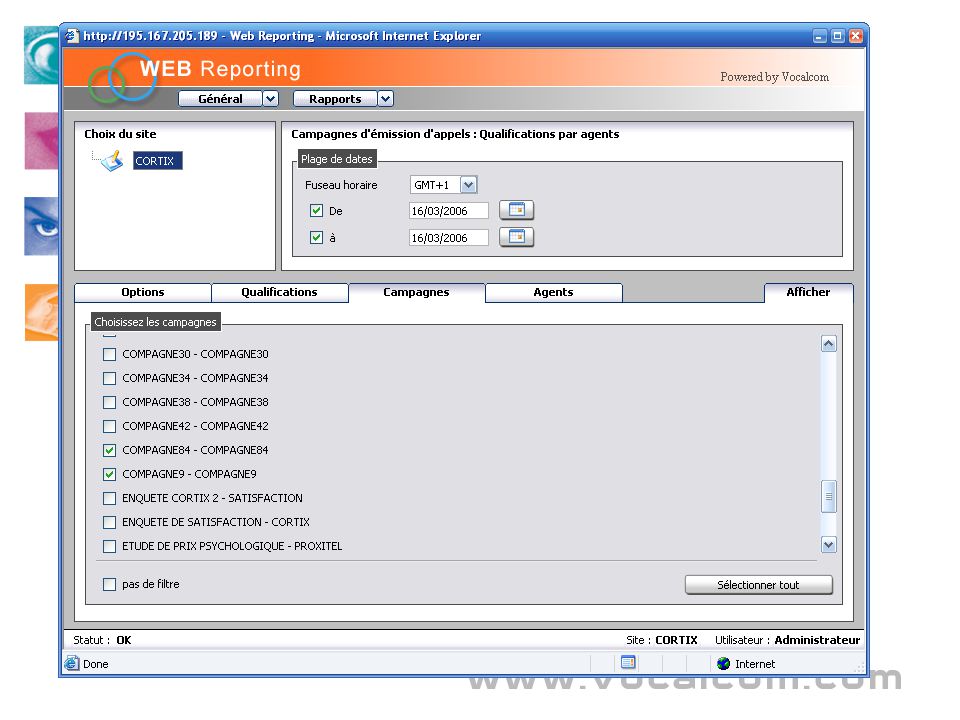Click the Fuseau horaire label
960x720 pixels.
(341, 185)
